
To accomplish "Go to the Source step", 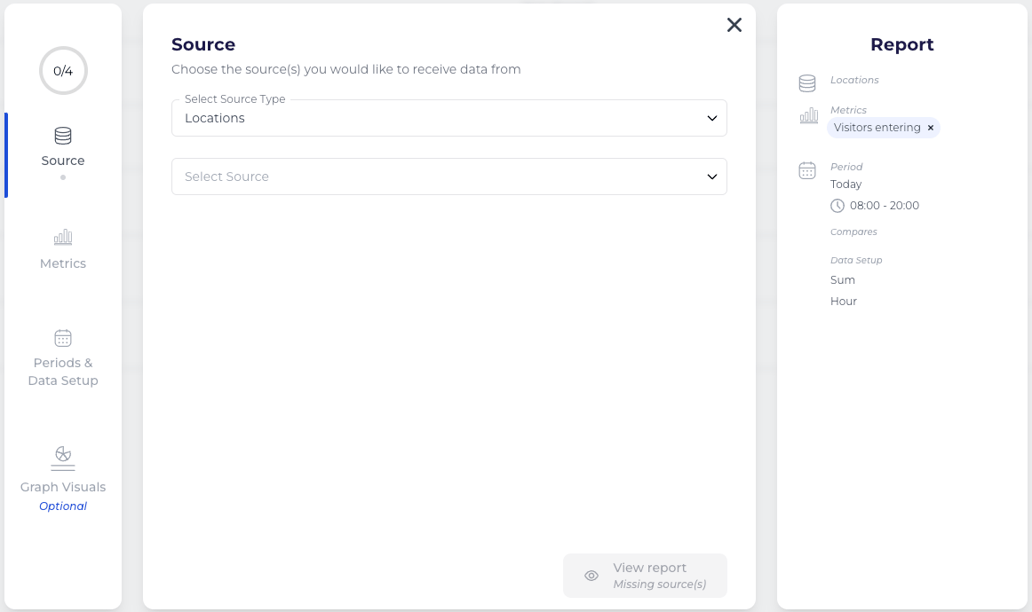I will [63, 153].
